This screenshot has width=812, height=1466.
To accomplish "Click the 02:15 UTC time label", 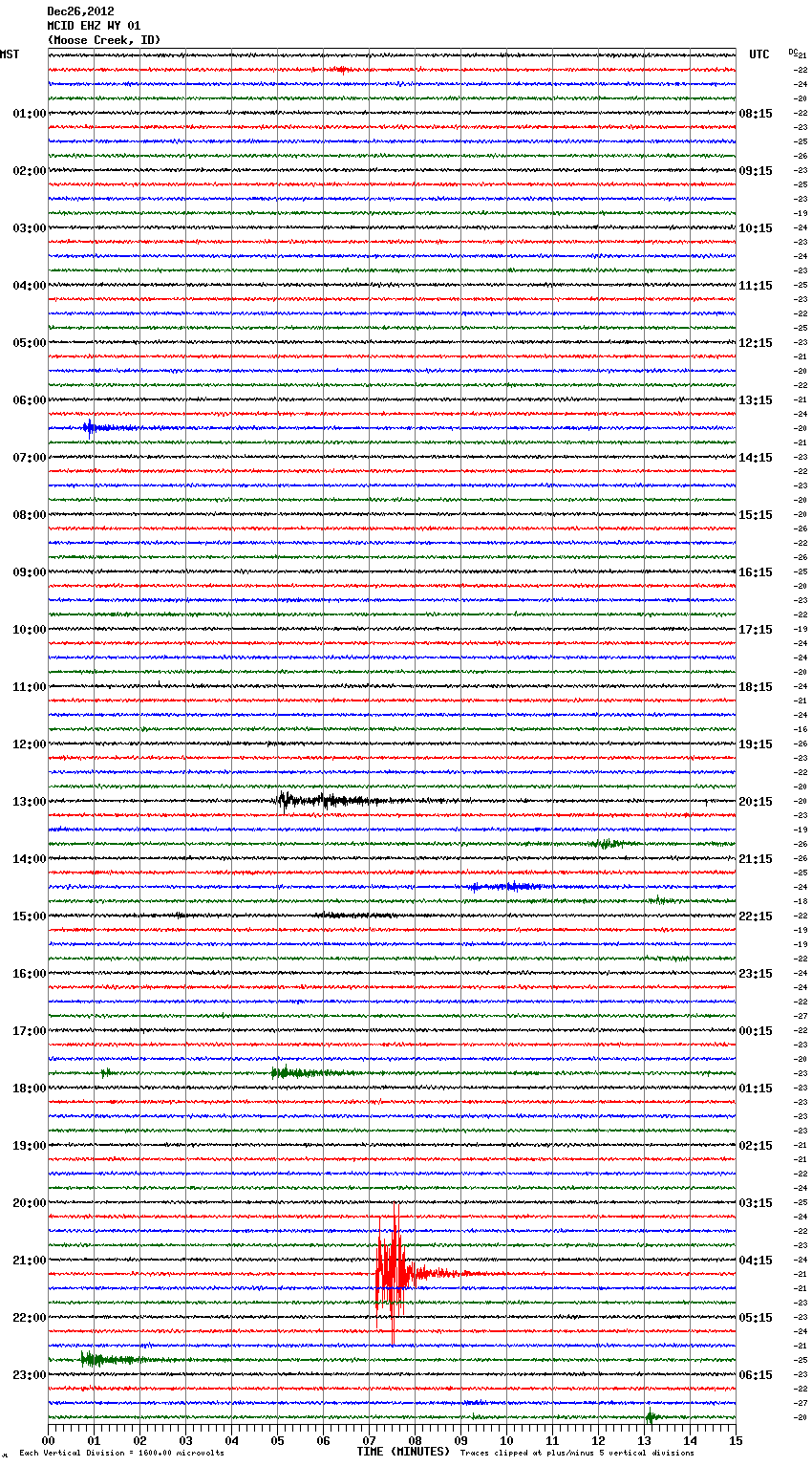I will 756,1146.
